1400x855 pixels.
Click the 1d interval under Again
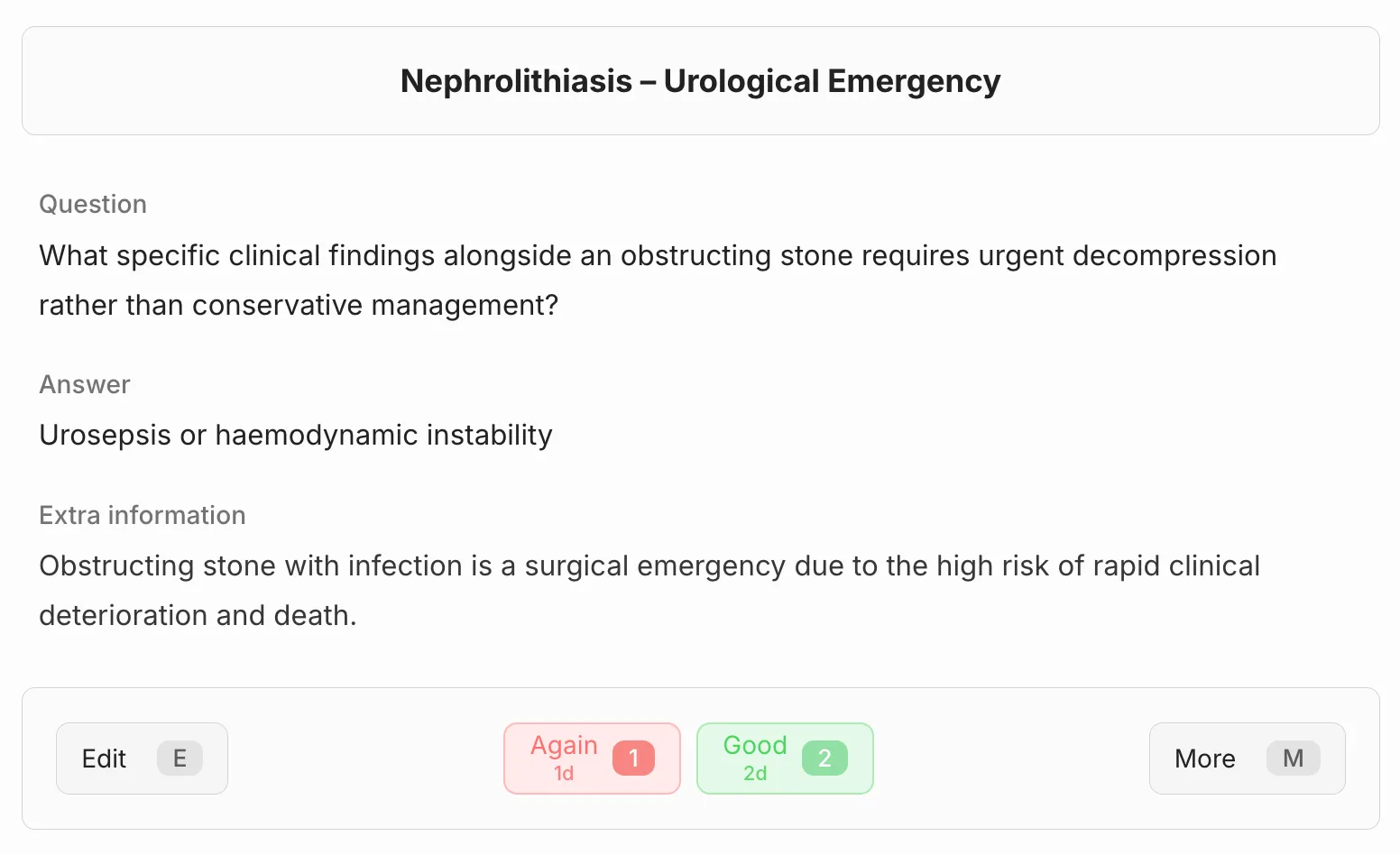click(564, 774)
